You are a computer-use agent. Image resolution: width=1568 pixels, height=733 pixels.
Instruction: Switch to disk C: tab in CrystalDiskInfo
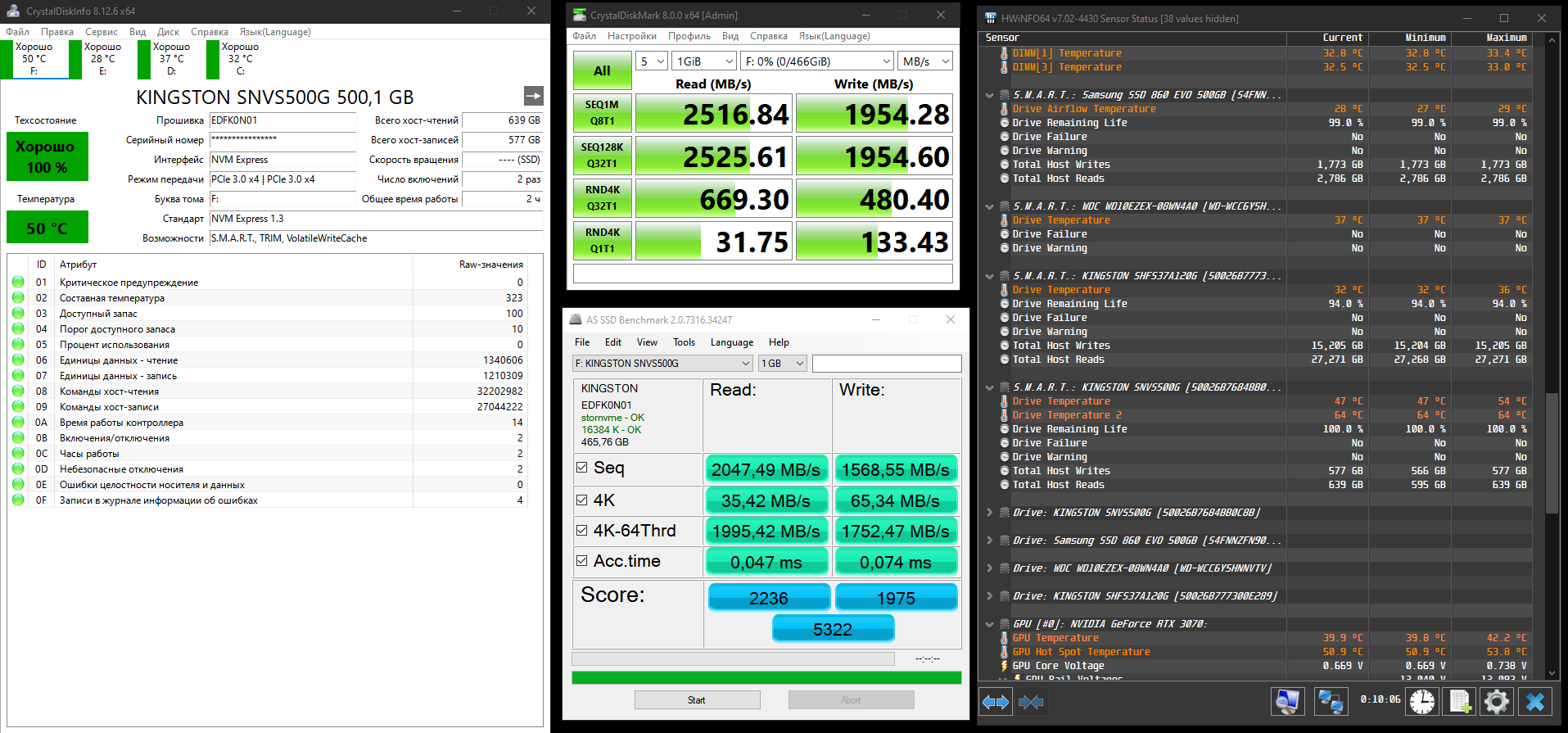tap(241, 59)
